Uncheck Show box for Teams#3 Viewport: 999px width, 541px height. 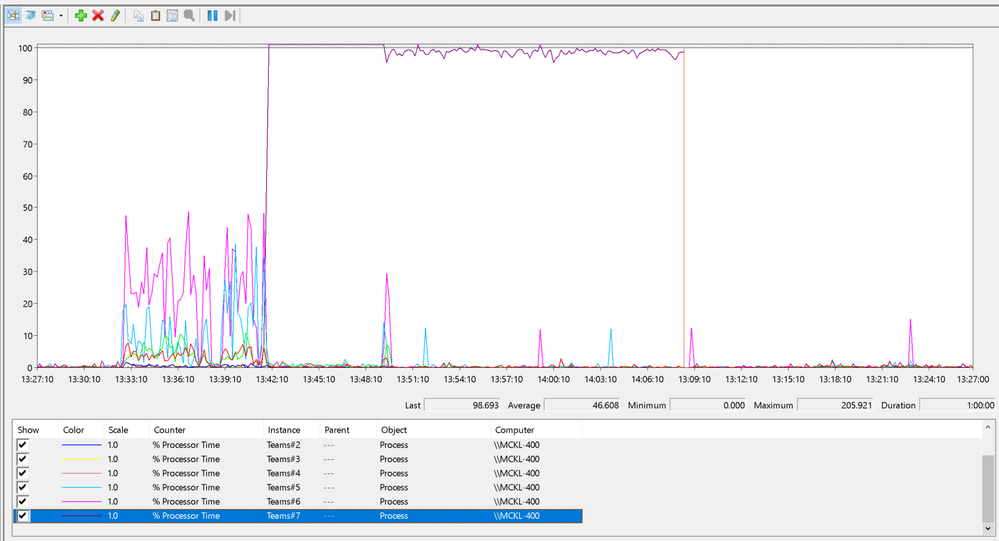pyautogui.click(x=23, y=459)
